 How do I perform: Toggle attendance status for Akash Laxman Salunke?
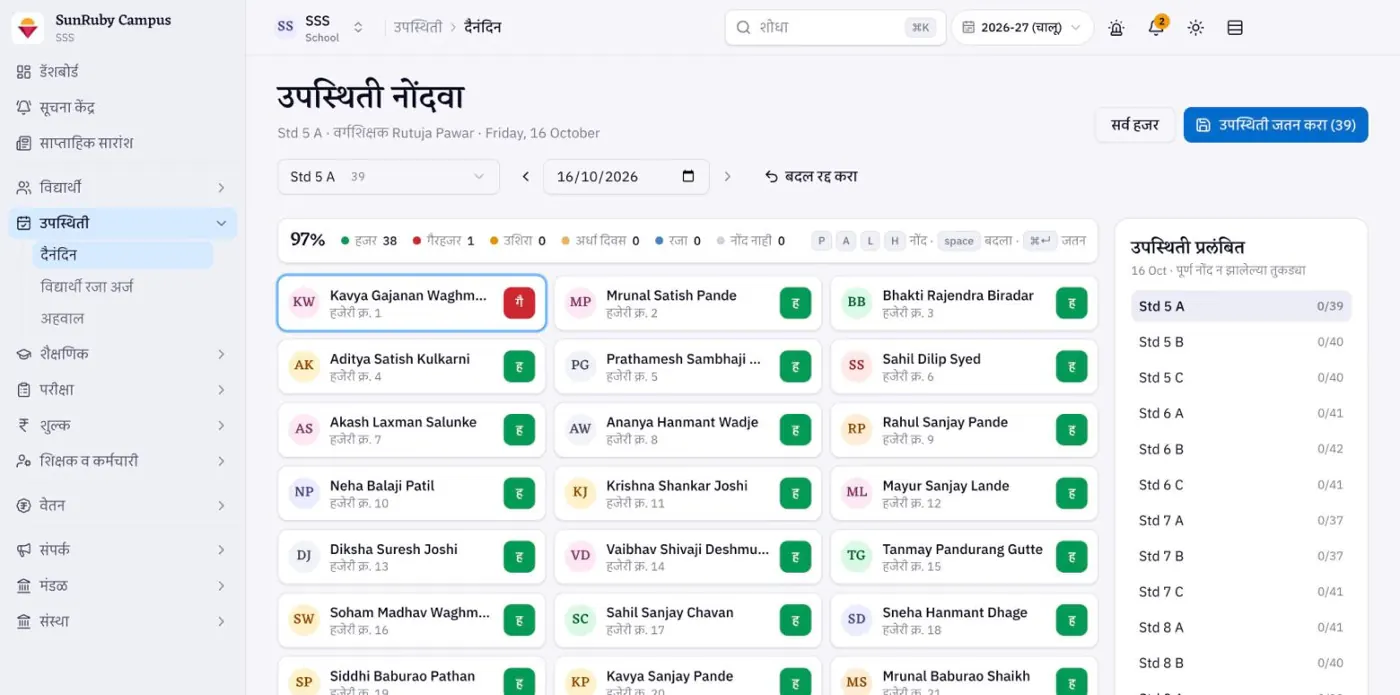coord(519,429)
